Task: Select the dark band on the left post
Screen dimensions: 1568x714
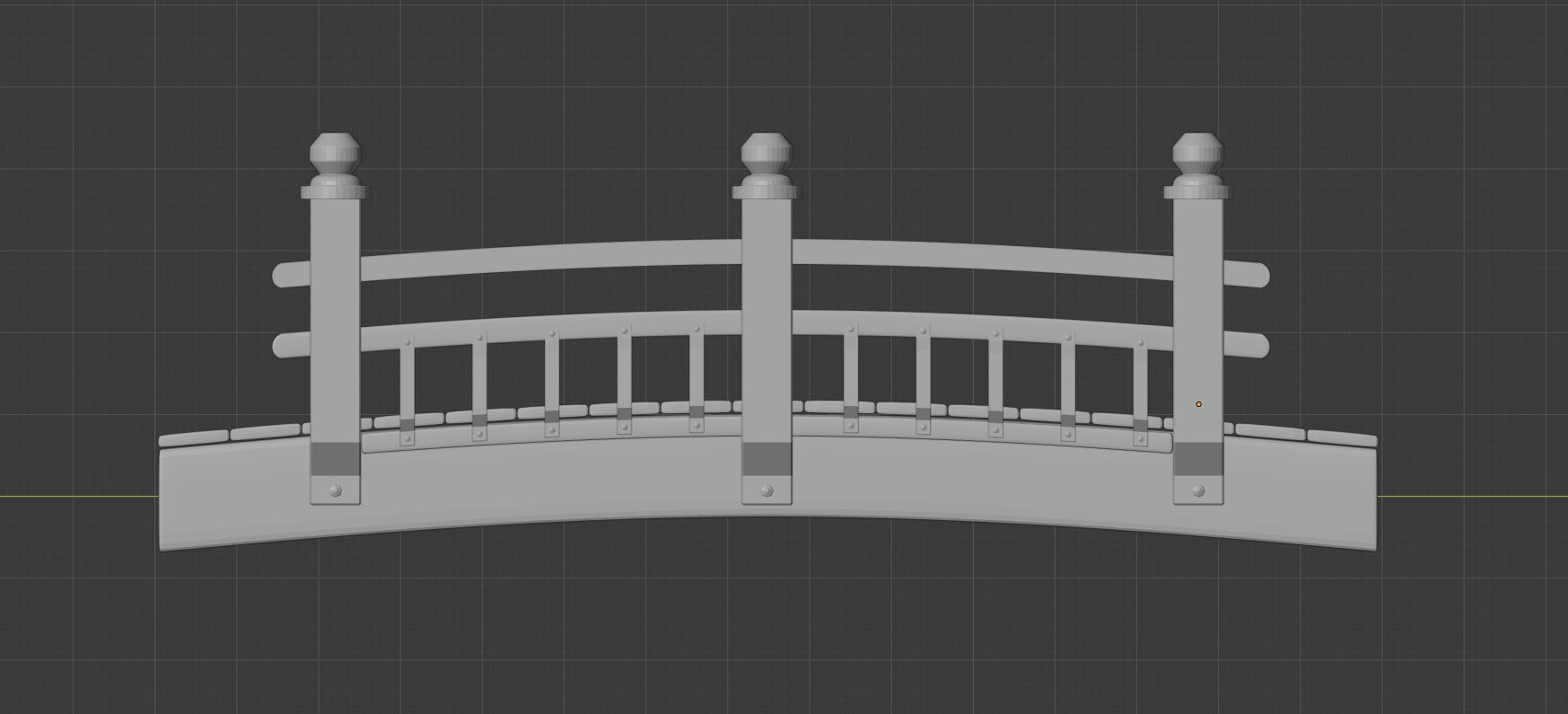Action: click(336, 459)
